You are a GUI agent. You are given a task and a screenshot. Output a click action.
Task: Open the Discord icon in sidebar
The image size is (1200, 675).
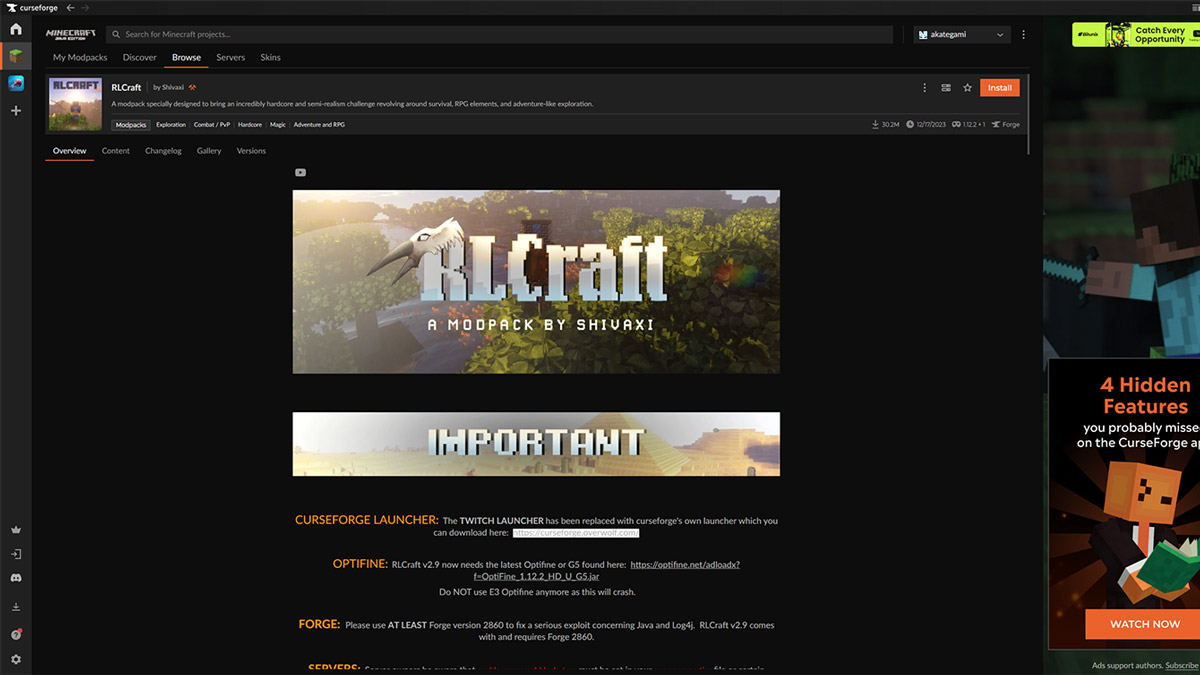pos(15,578)
